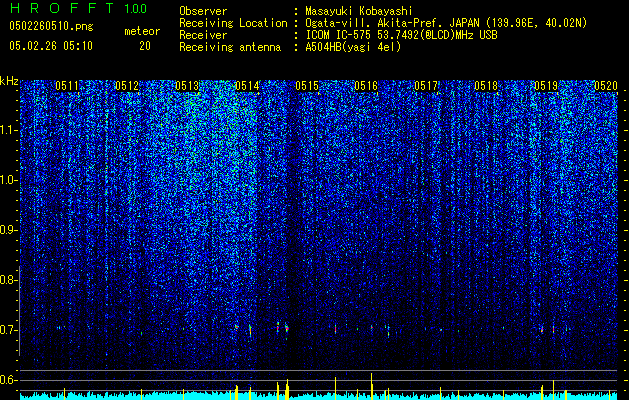Click the Observer label
Viewport: 629px width, 400px height.
[203, 11]
